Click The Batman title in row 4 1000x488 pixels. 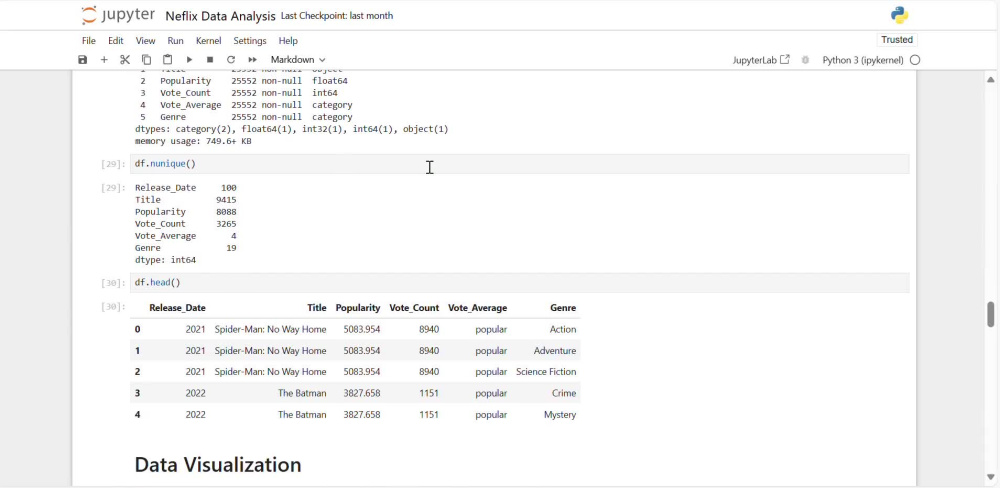[302, 415]
